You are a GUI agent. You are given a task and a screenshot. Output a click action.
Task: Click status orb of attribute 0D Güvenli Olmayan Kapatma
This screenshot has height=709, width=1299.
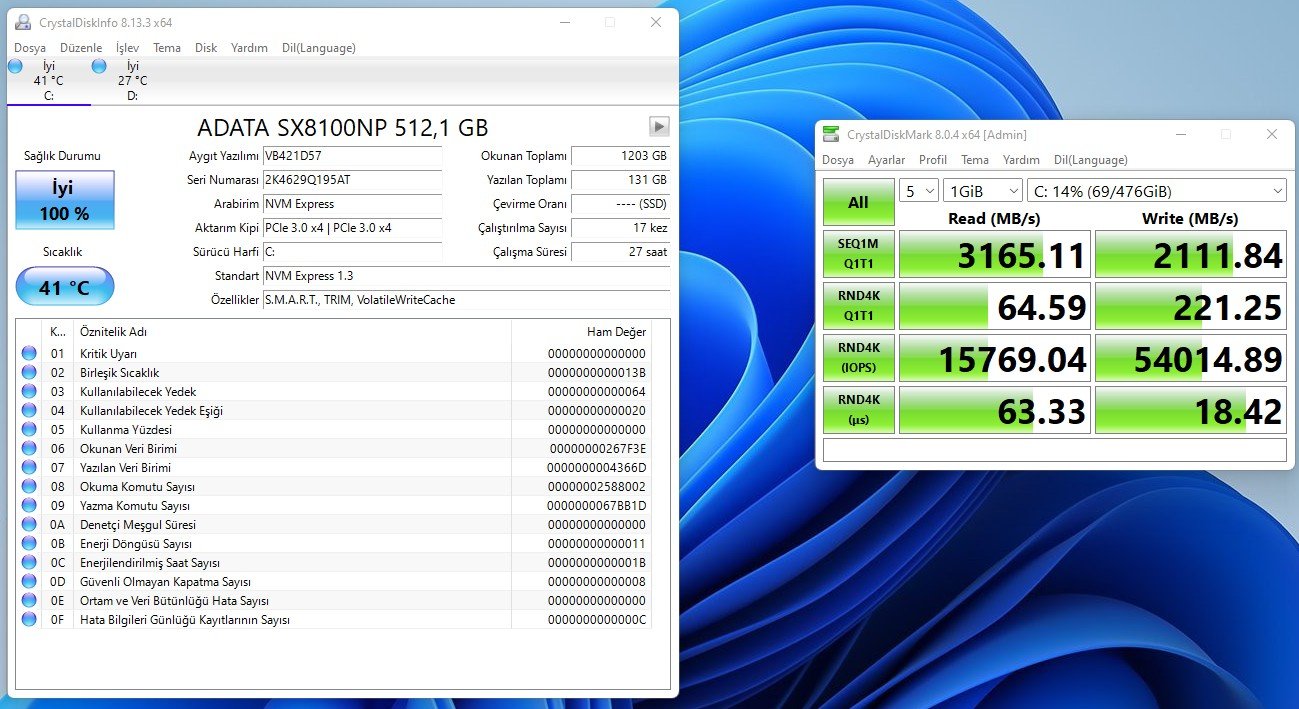(29, 581)
